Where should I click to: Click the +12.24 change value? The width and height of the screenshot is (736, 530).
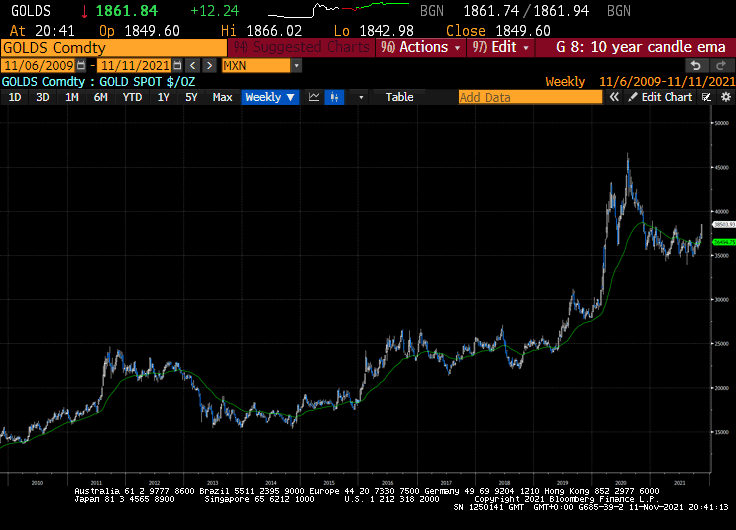(x=215, y=11)
